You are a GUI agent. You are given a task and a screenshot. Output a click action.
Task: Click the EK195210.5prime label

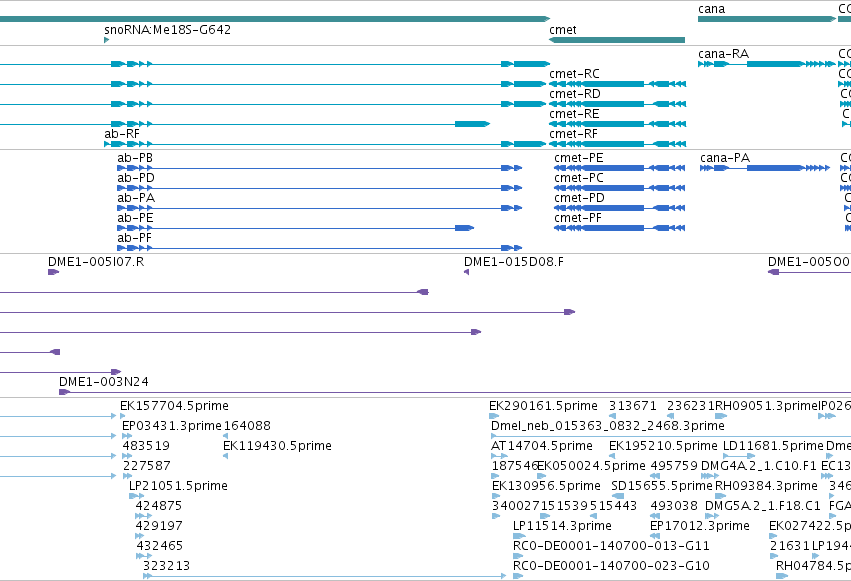(x=663, y=445)
